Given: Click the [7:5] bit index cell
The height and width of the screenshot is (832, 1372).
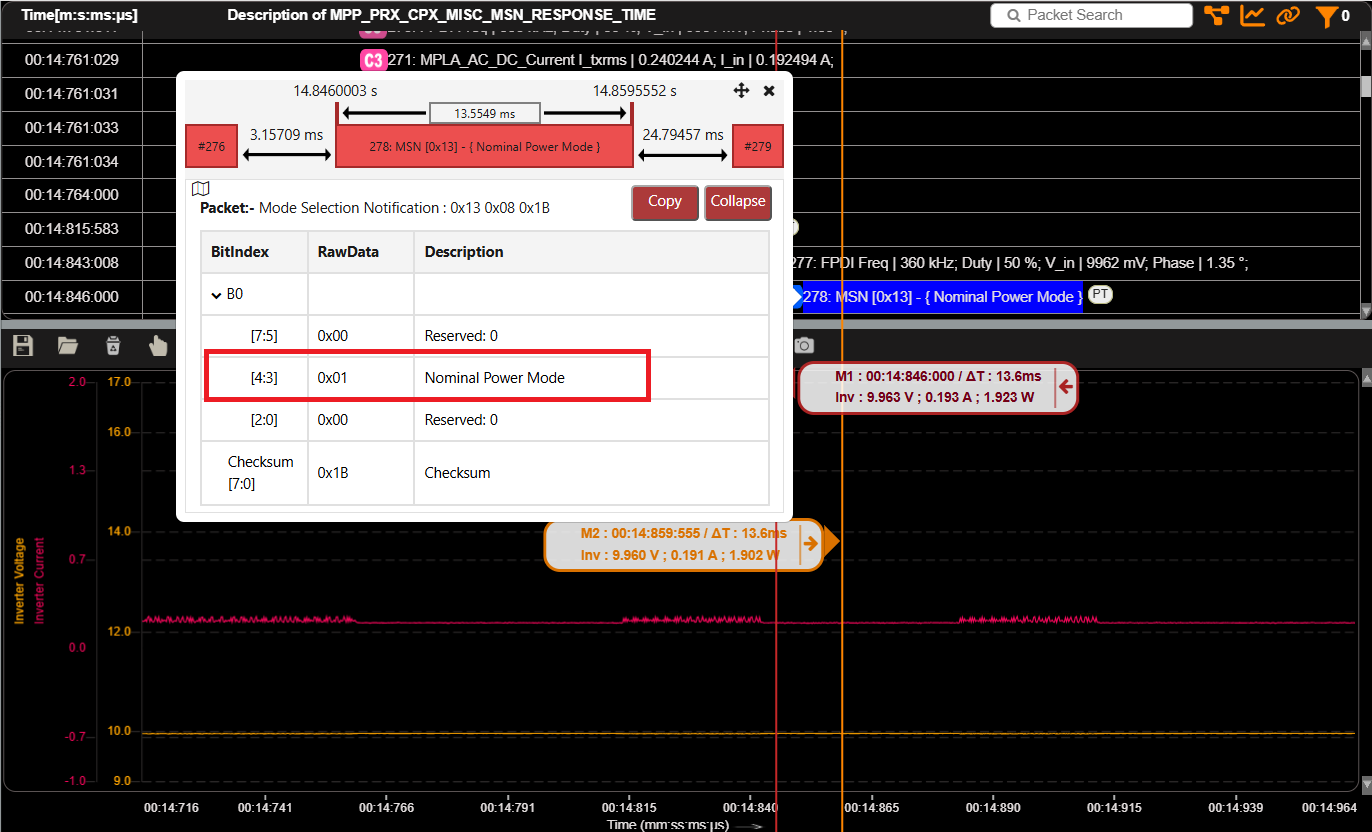Looking at the screenshot, I should pyautogui.click(x=254, y=336).
